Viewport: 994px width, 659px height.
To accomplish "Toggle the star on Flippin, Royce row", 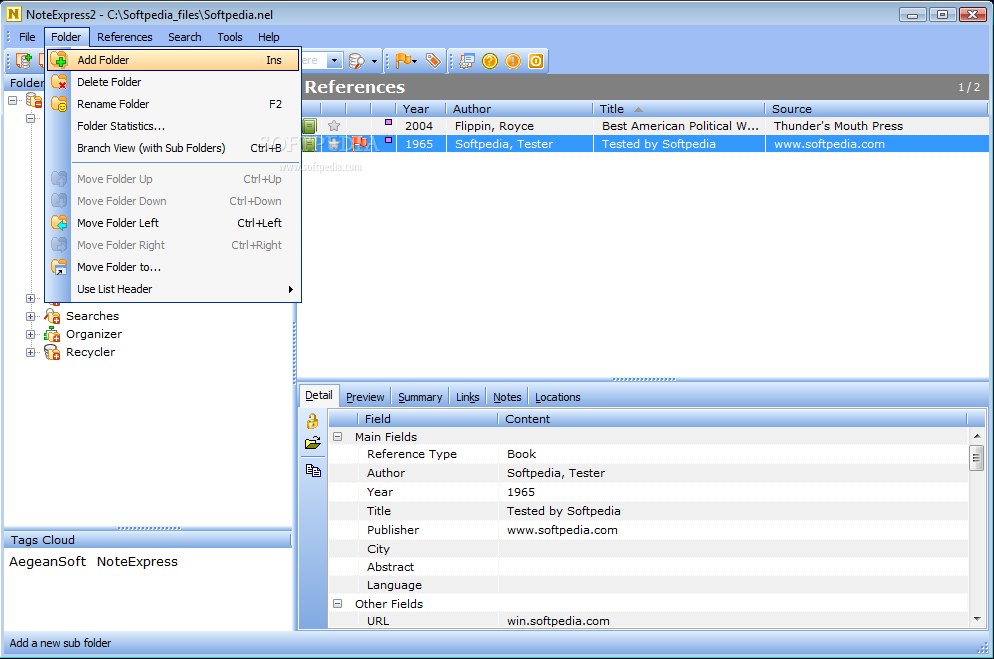I will [x=334, y=126].
